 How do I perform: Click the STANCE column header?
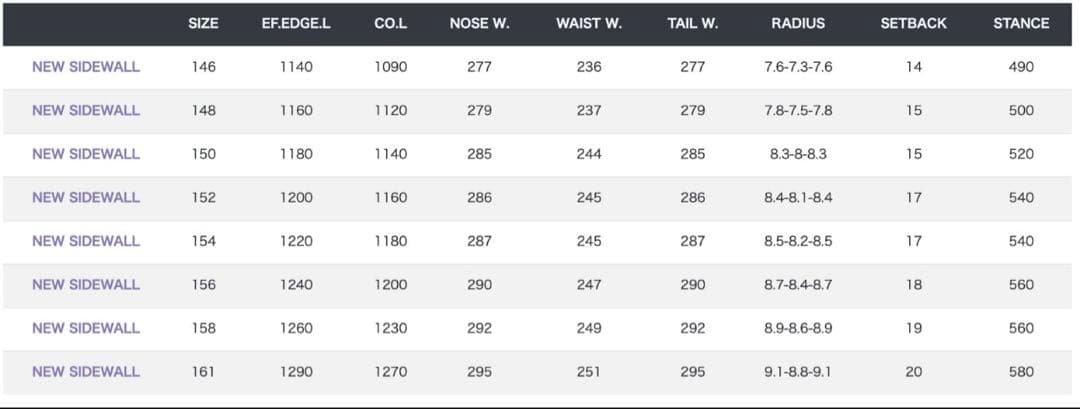pyautogui.click(x=1021, y=23)
